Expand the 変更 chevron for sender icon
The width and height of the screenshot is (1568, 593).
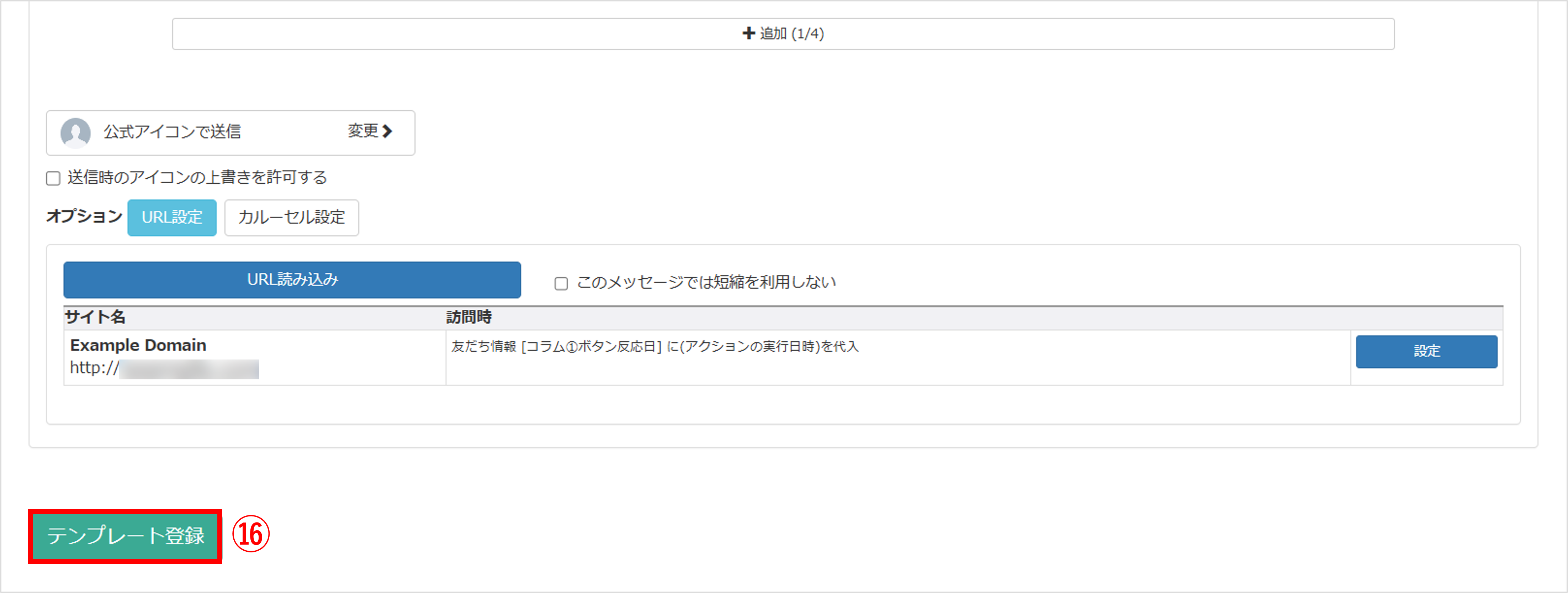click(387, 131)
